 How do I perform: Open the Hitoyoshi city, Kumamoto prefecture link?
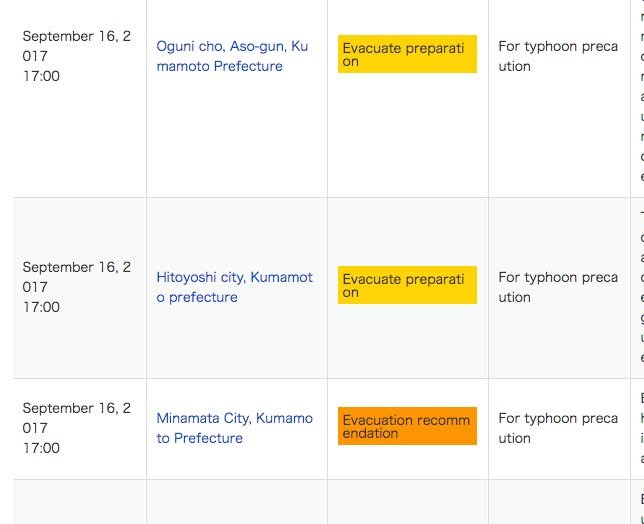tap(234, 287)
